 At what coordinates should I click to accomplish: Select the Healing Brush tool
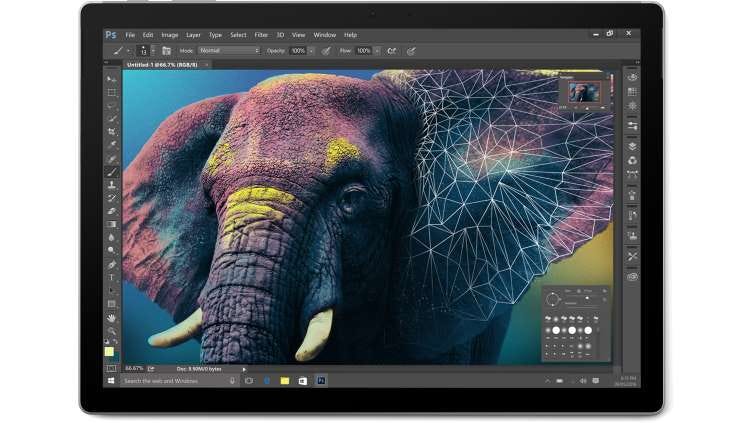(111, 158)
